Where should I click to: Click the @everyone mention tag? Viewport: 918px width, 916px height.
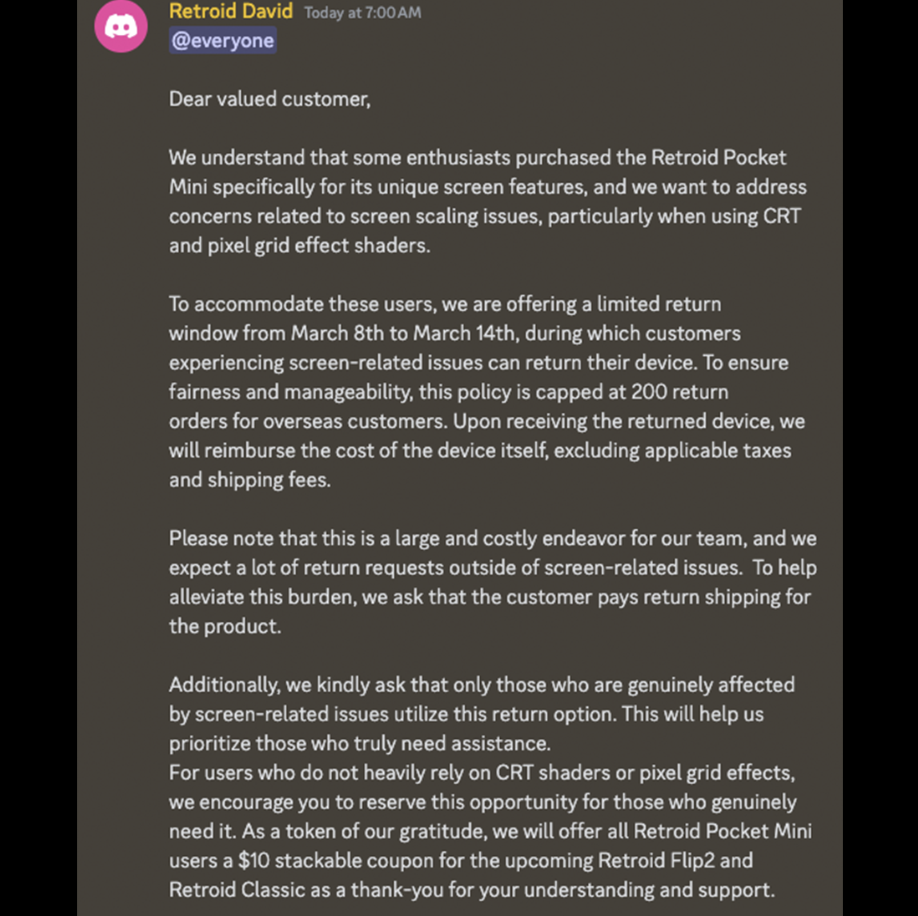pyautogui.click(x=222, y=40)
